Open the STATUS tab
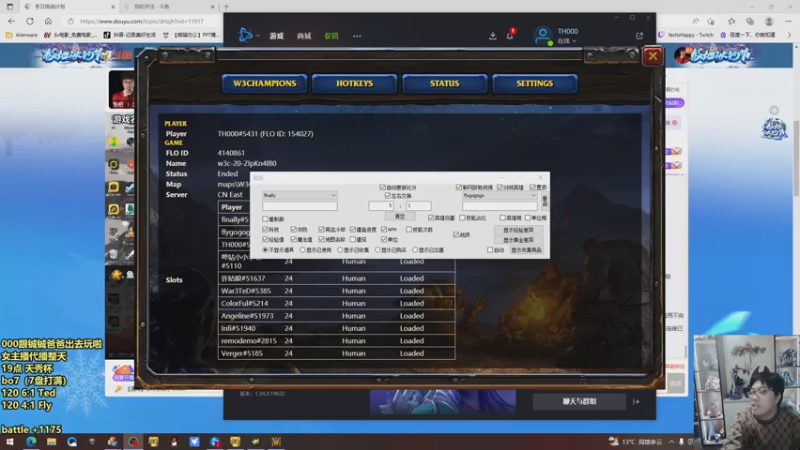Viewport: 800px width, 450px height. (x=444, y=84)
